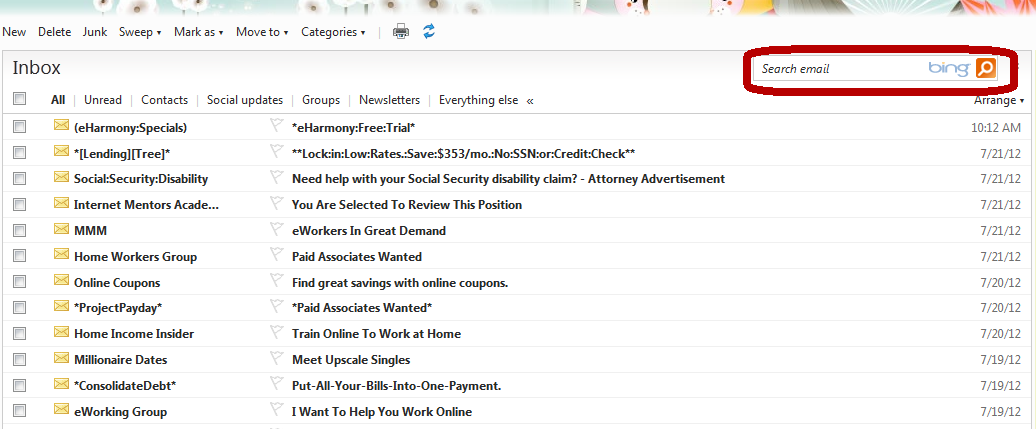Flag the Train Online To Work at Home message
The image size is (1036, 429).
click(x=276, y=333)
